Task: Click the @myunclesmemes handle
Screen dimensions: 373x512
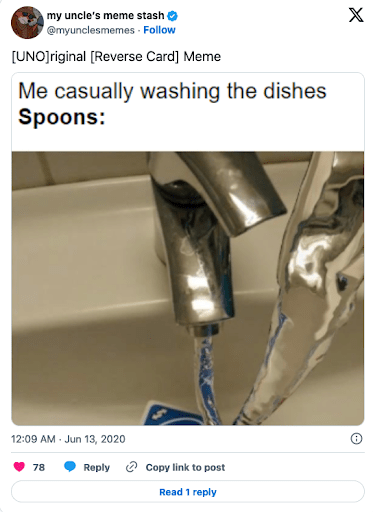Action: [90, 30]
